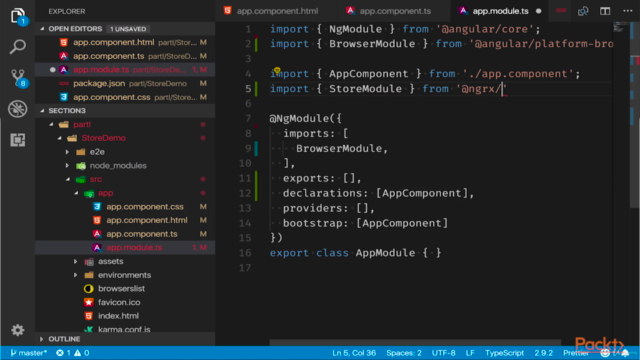Select app.module.ts in app folder tree
This screenshot has height=360, width=640.
(x=125, y=247)
